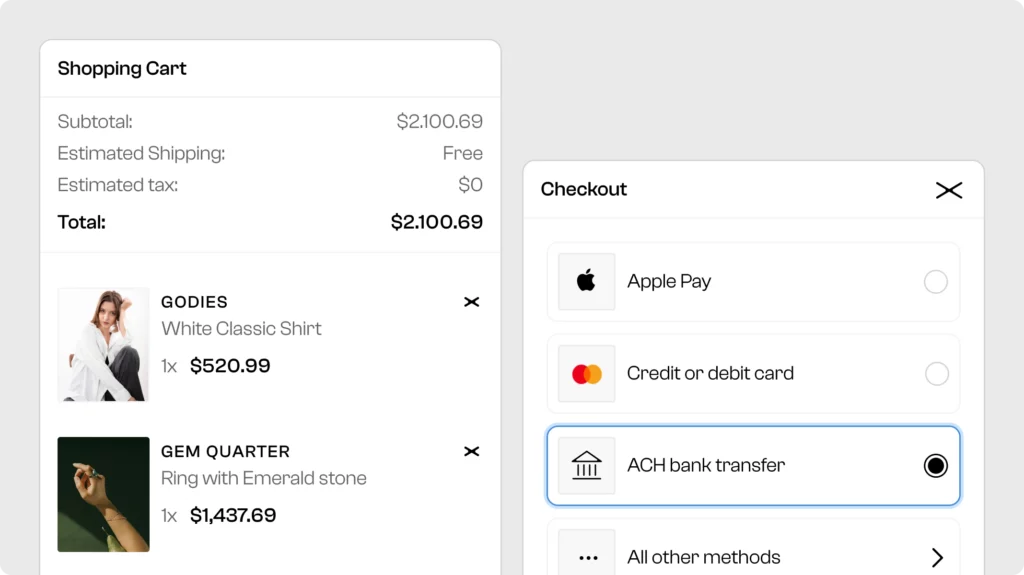
Task: Remove the Ring with Emerald stone item
Action: point(472,452)
